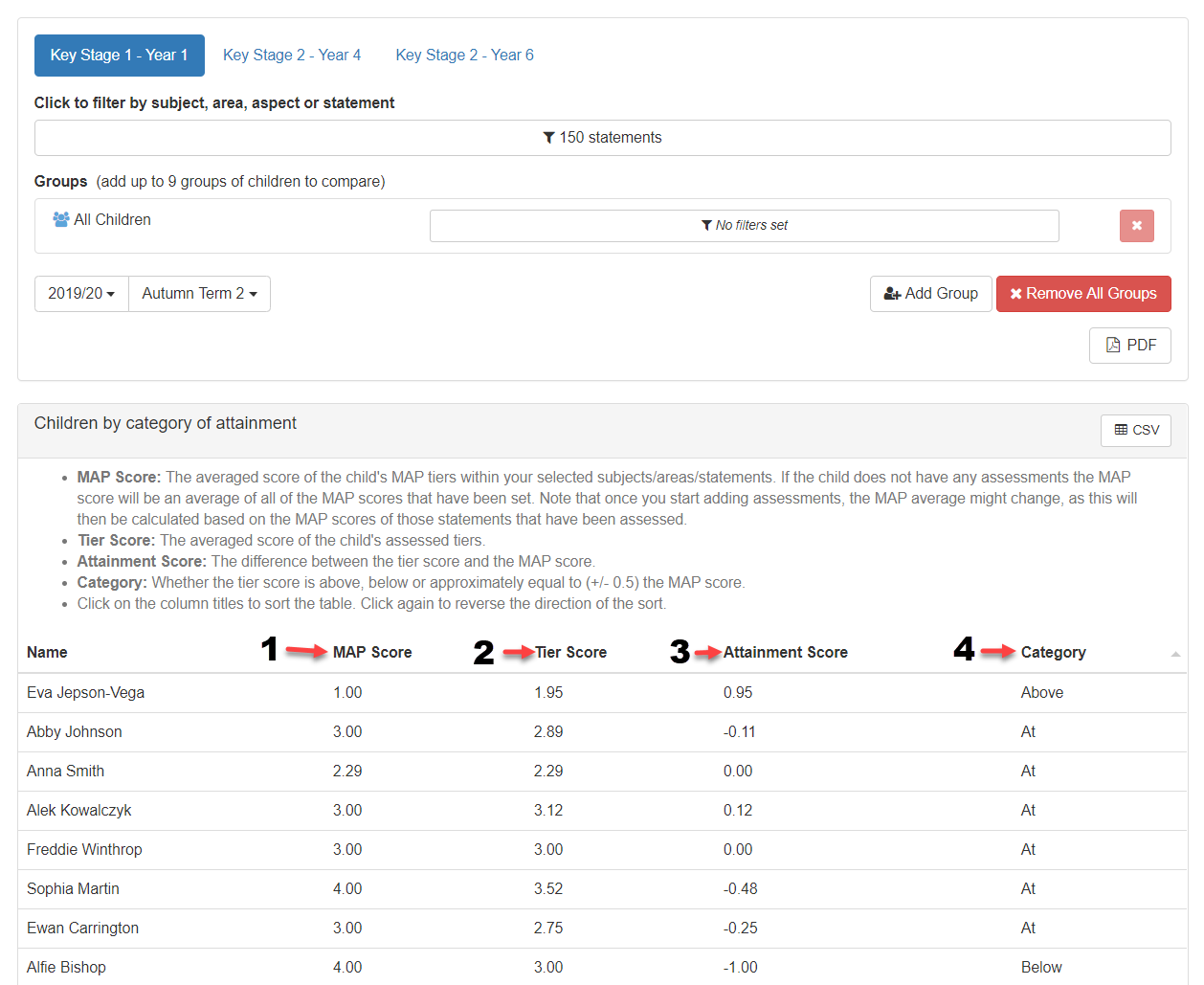This screenshot has height=985, width=1204.
Task: Click Alfie Bishop's attainment score -1.00
Action: point(741,968)
